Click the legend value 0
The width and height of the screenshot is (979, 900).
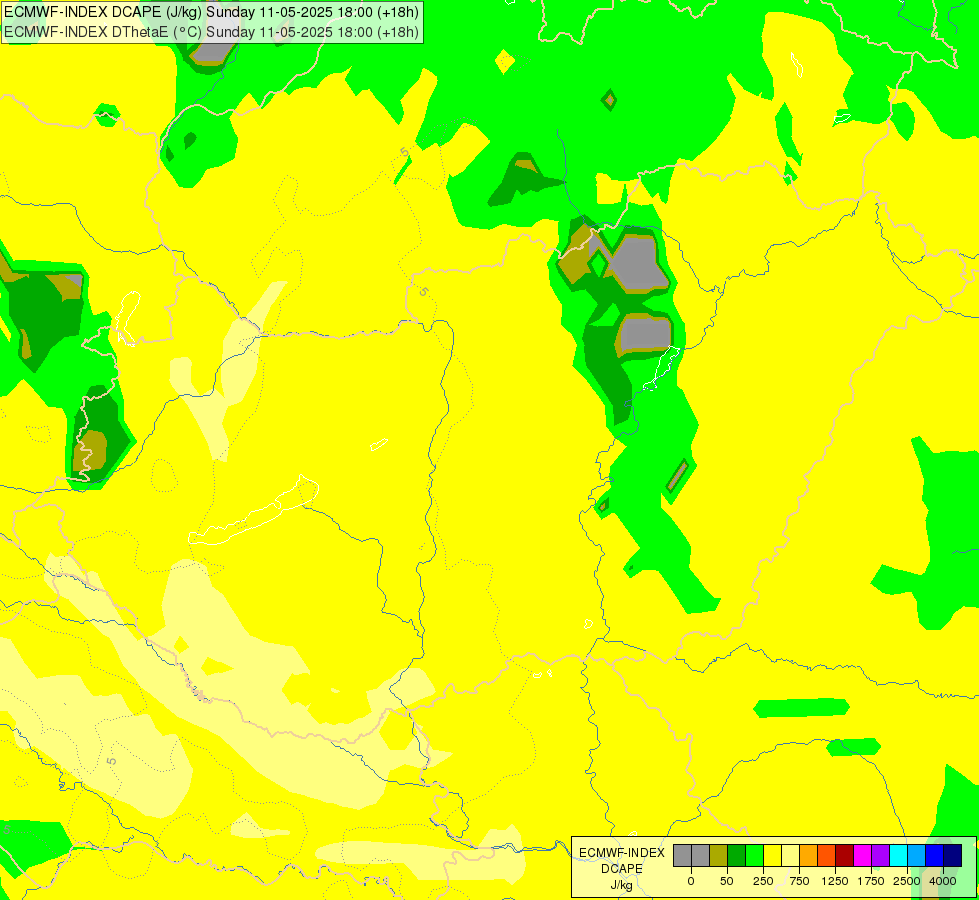coord(691,881)
